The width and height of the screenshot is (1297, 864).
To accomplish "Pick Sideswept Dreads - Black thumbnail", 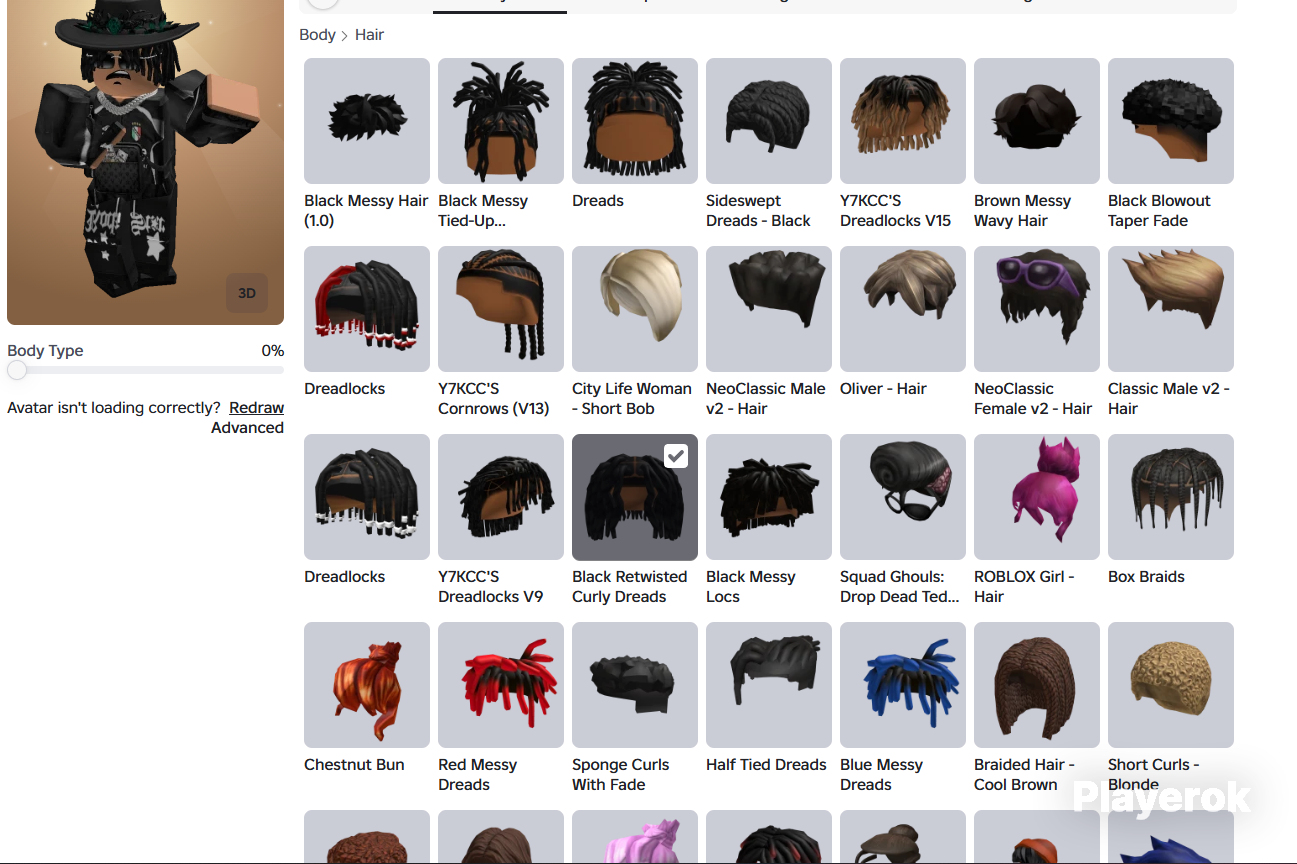I will tap(769, 121).
